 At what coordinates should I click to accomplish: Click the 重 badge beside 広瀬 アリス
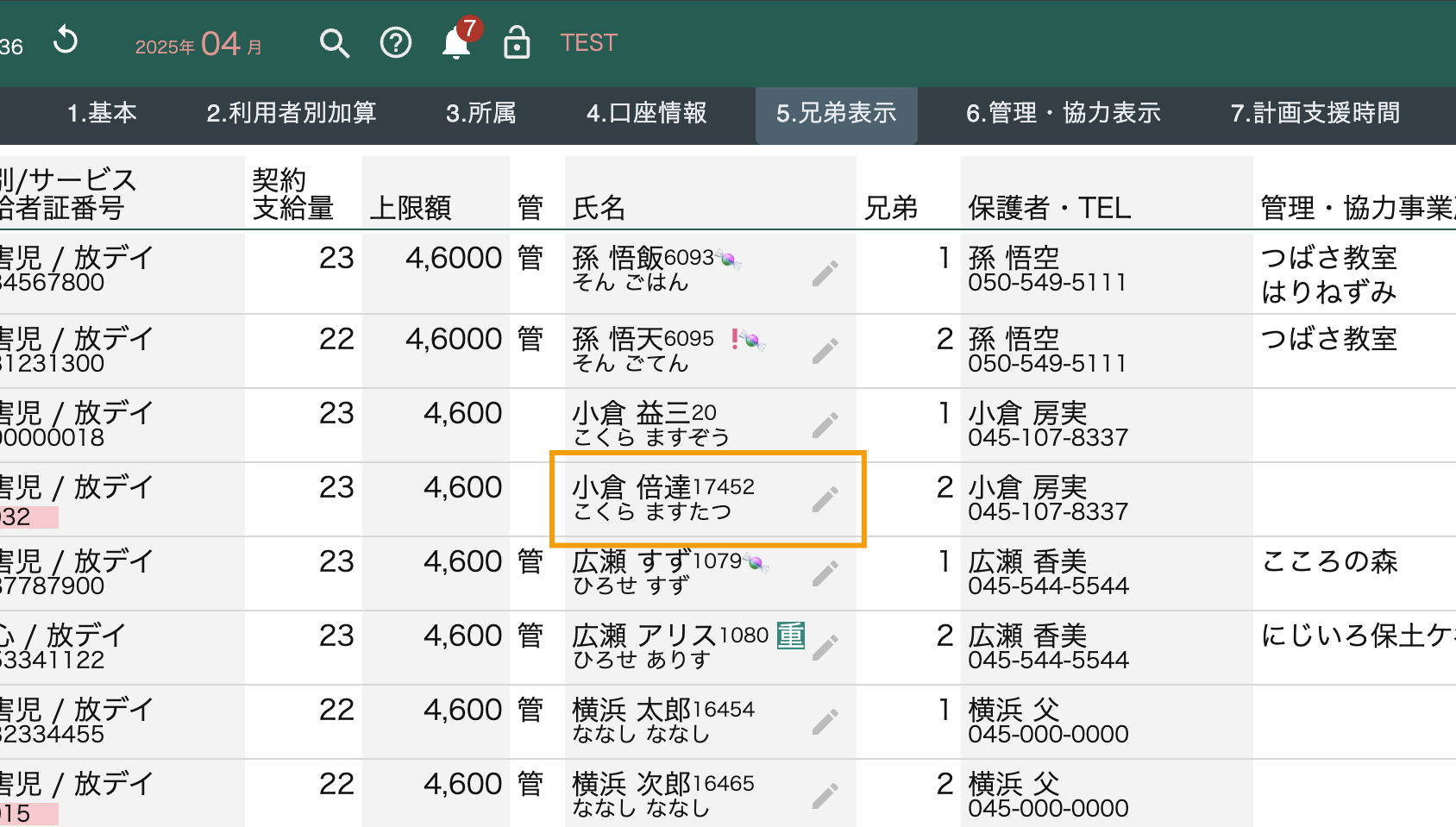(790, 636)
